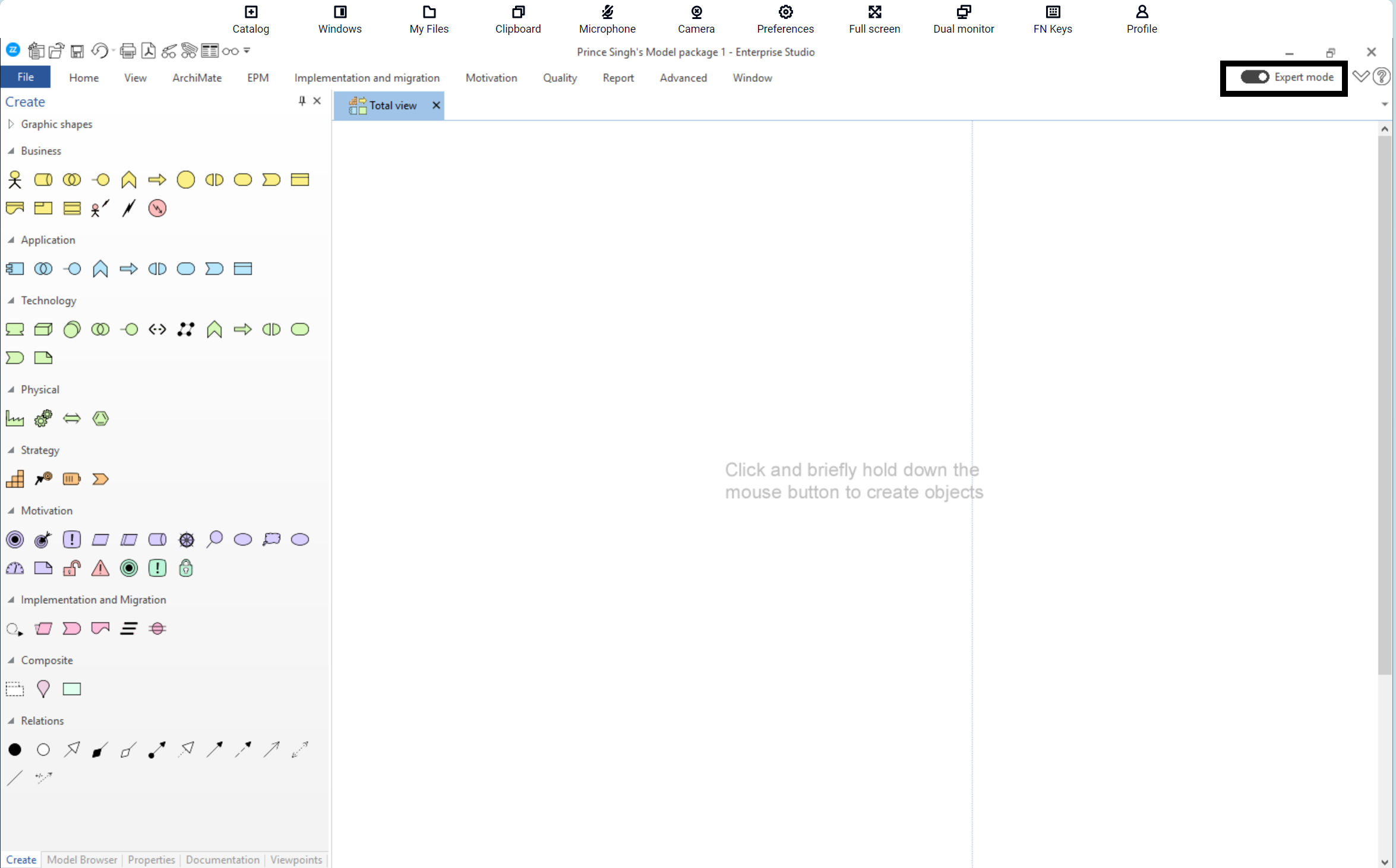Expand the Graphic shapes section
Screen dimensions: 1396x868
(x=11, y=124)
